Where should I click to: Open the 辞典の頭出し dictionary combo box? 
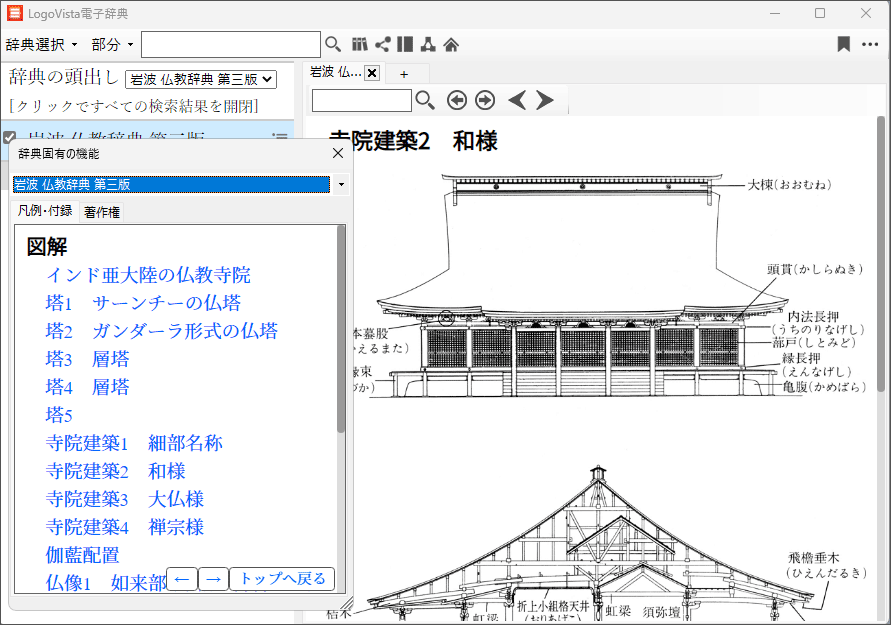point(200,79)
